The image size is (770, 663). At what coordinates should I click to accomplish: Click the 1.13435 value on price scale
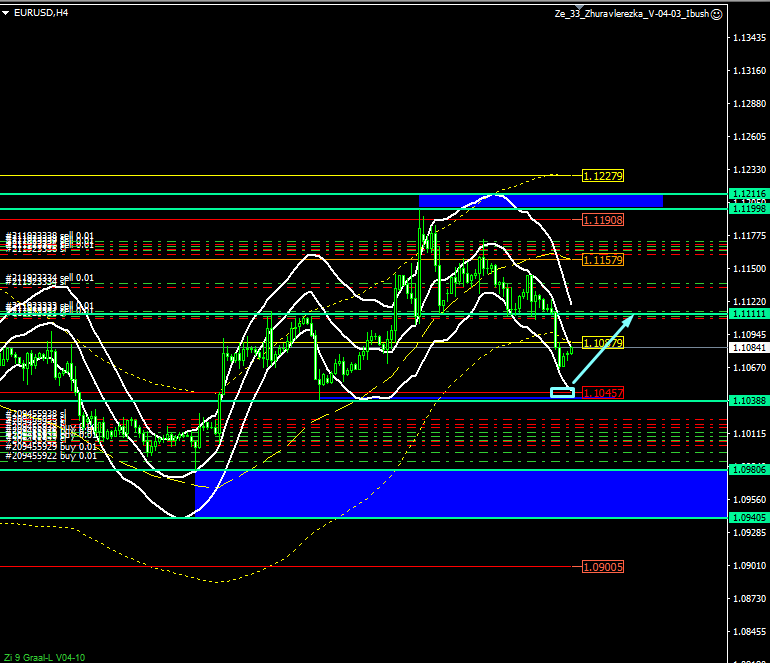tap(749, 38)
